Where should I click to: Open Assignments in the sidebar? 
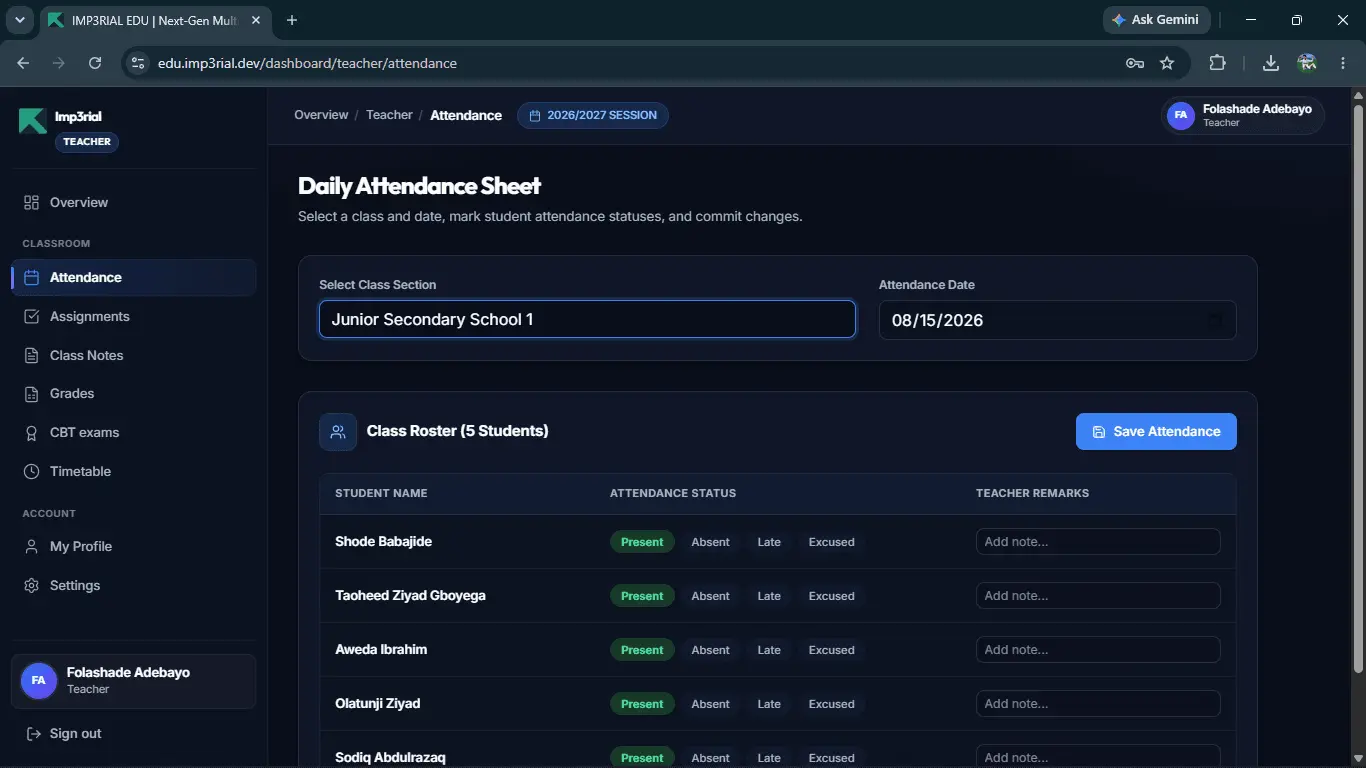point(134,317)
